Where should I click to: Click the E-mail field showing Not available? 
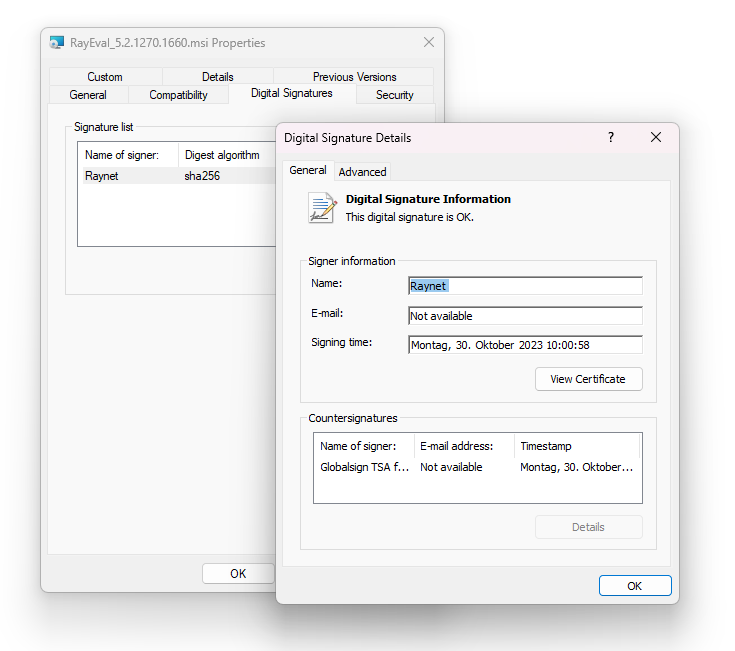click(x=525, y=316)
